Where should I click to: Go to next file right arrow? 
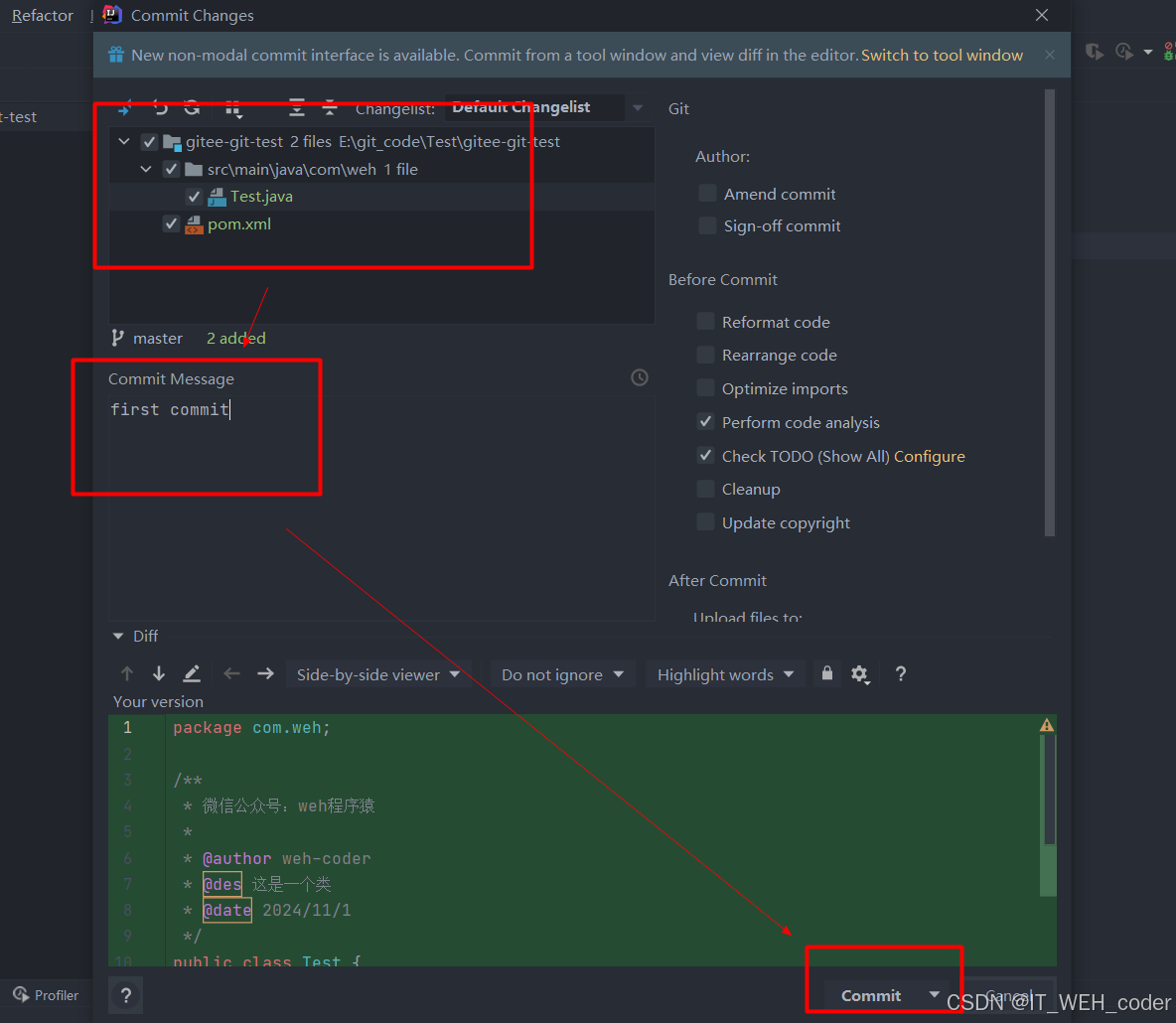[x=265, y=673]
